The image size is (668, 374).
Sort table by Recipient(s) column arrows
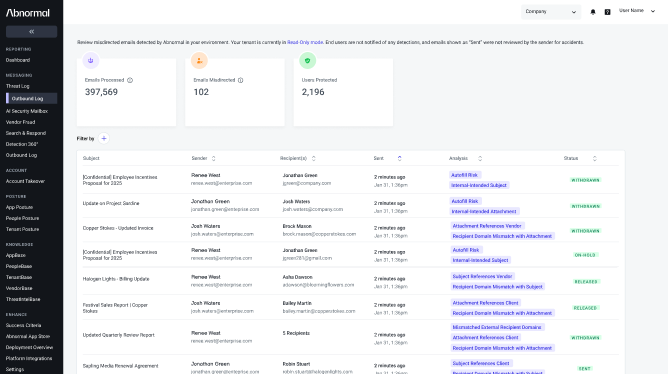coord(314,158)
